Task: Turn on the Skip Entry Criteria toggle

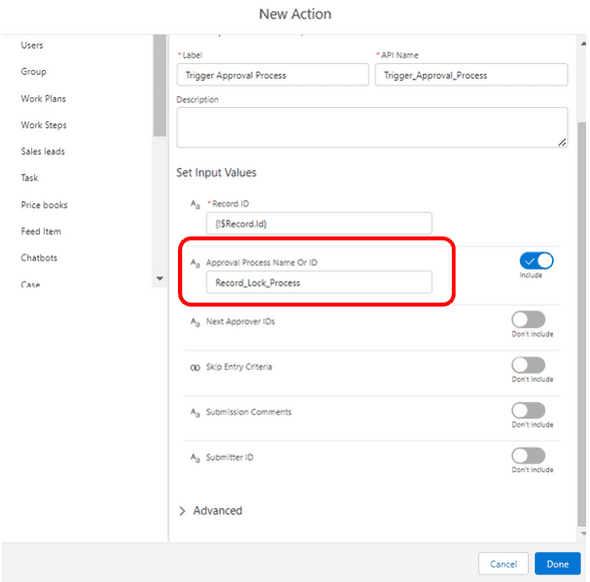Action: [528, 365]
